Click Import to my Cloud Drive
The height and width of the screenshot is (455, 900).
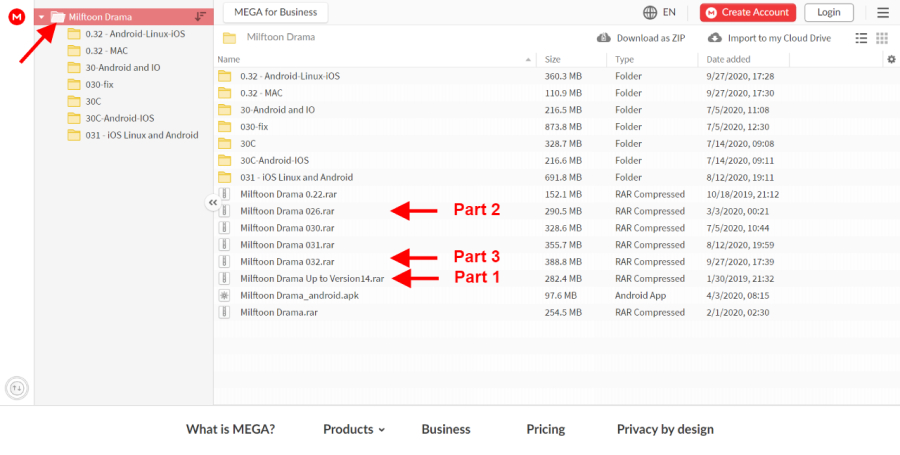pyautogui.click(x=779, y=38)
